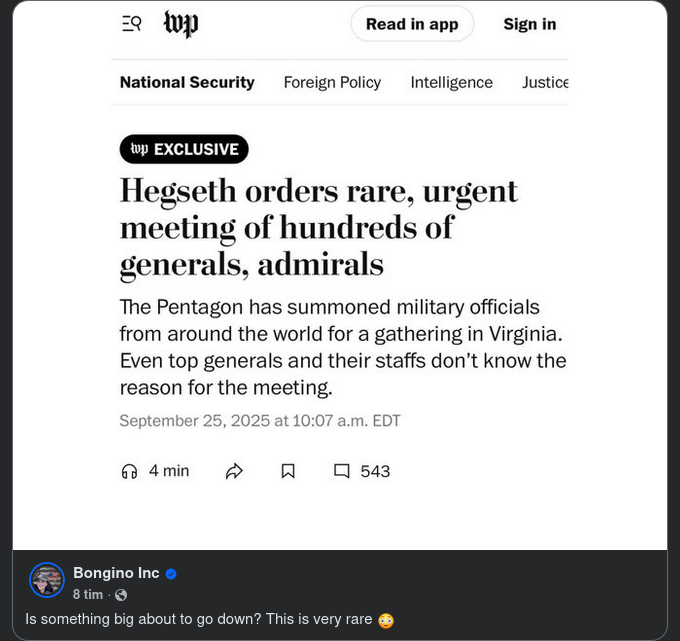Switch to the Foreign Policy section
The width and height of the screenshot is (680, 641).
coord(332,83)
